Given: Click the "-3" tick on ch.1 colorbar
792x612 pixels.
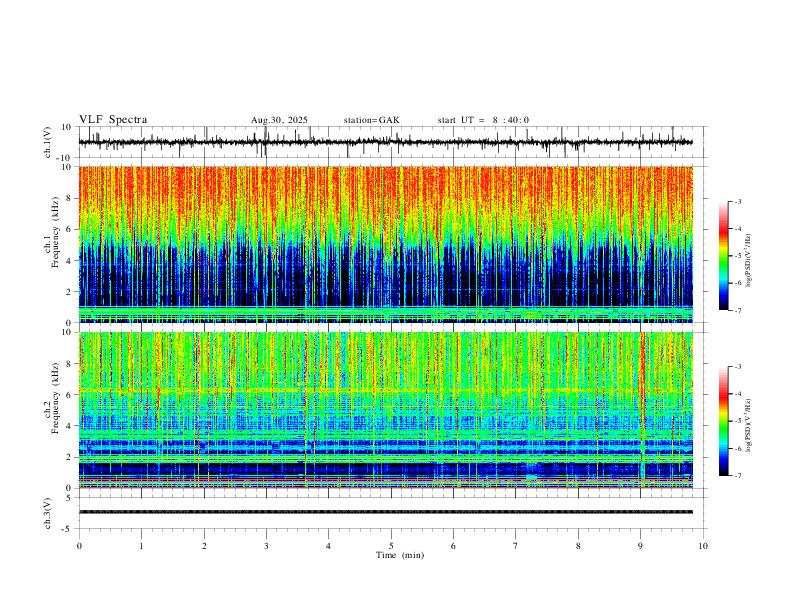Looking at the screenshot, I should (737, 201).
